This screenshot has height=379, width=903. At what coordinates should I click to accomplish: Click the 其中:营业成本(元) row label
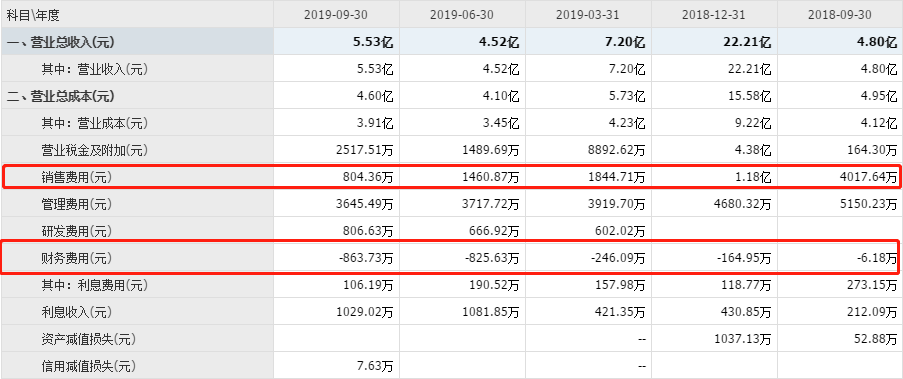(x=94, y=123)
